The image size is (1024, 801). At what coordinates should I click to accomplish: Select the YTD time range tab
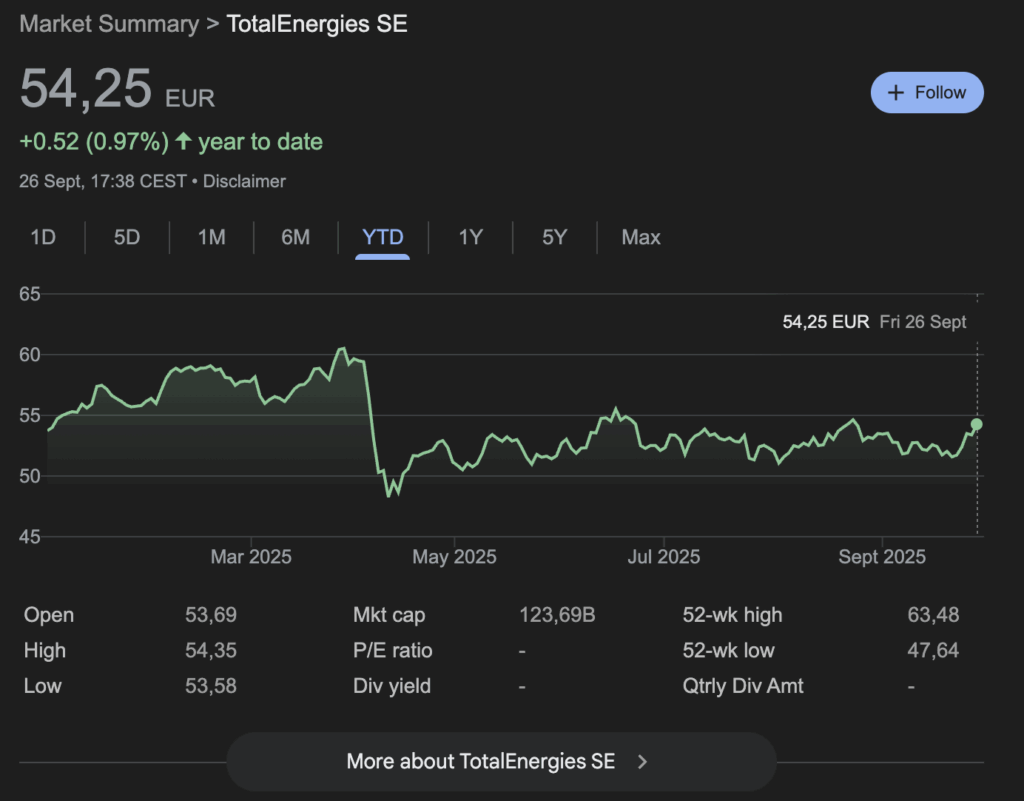(383, 237)
